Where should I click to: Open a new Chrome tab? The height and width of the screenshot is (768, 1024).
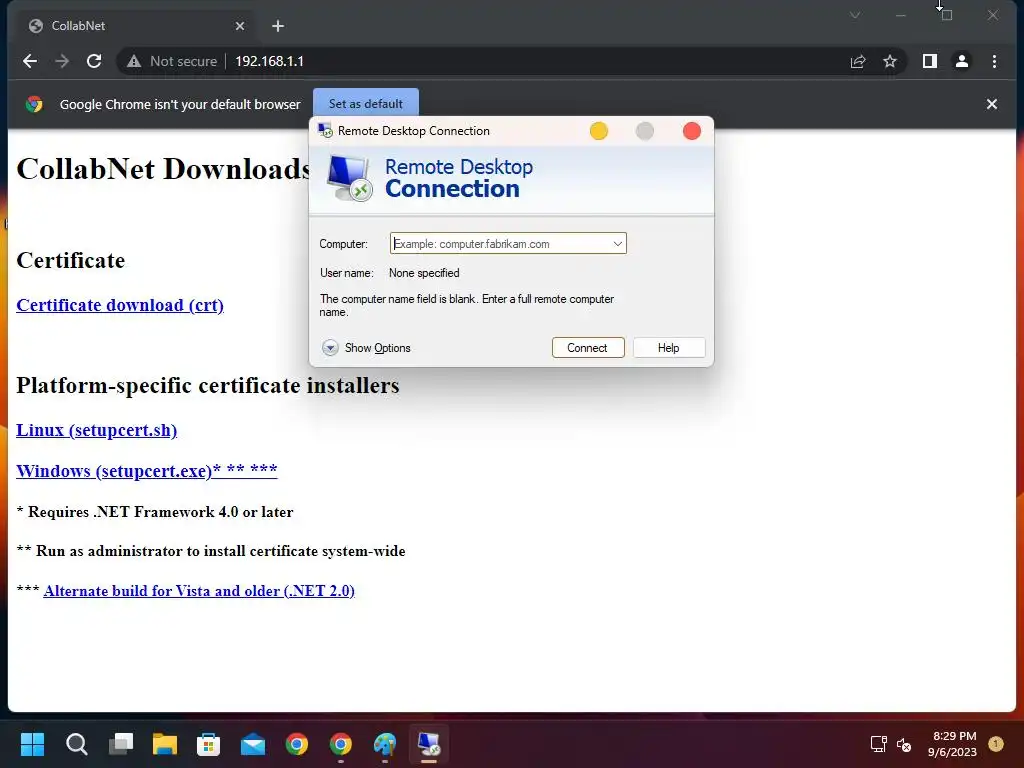tap(278, 25)
